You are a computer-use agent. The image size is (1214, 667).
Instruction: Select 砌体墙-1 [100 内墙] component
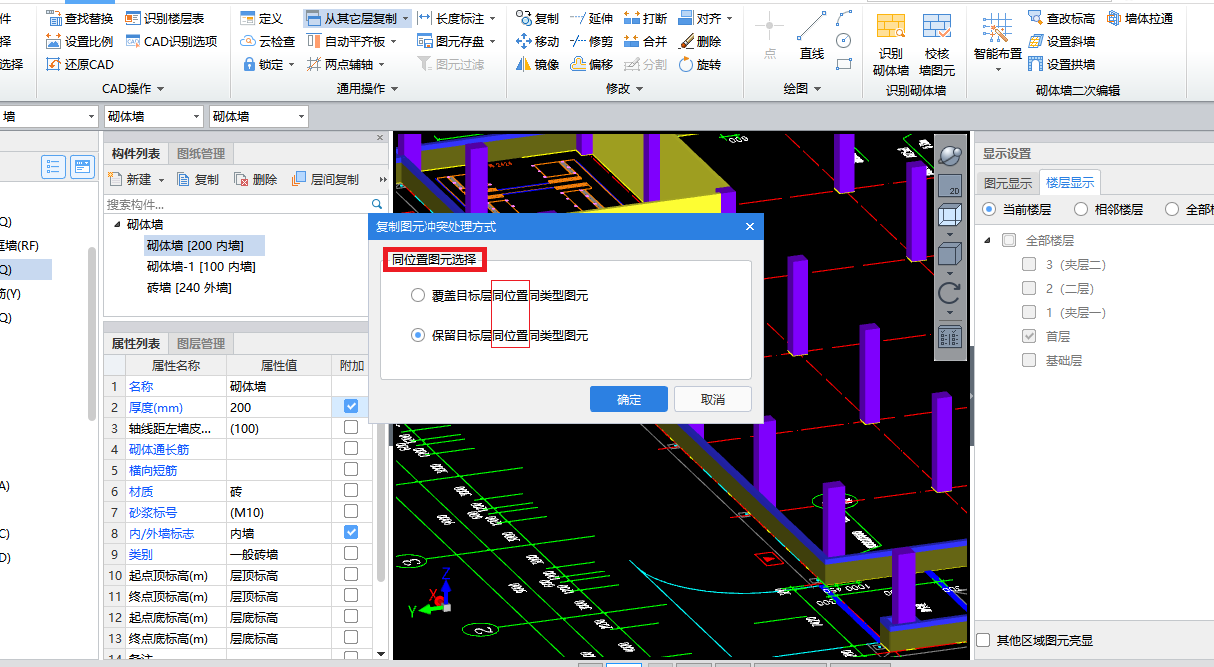201,267
